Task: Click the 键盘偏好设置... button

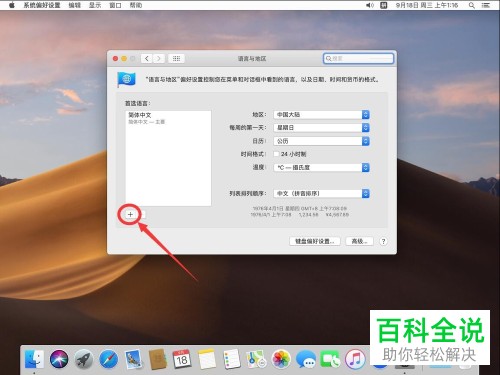Action: (315, 241)
